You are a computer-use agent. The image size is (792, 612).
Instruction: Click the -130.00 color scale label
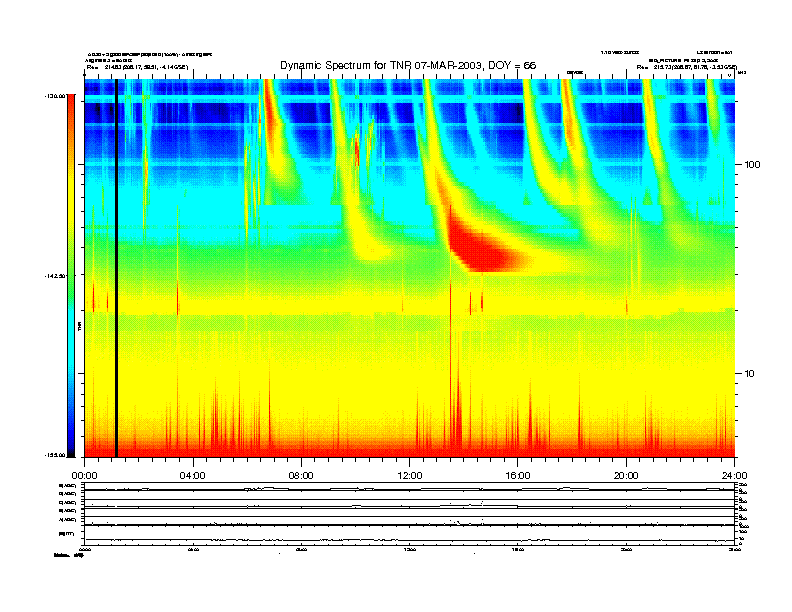pyautogui.click(x=55, y=95)
